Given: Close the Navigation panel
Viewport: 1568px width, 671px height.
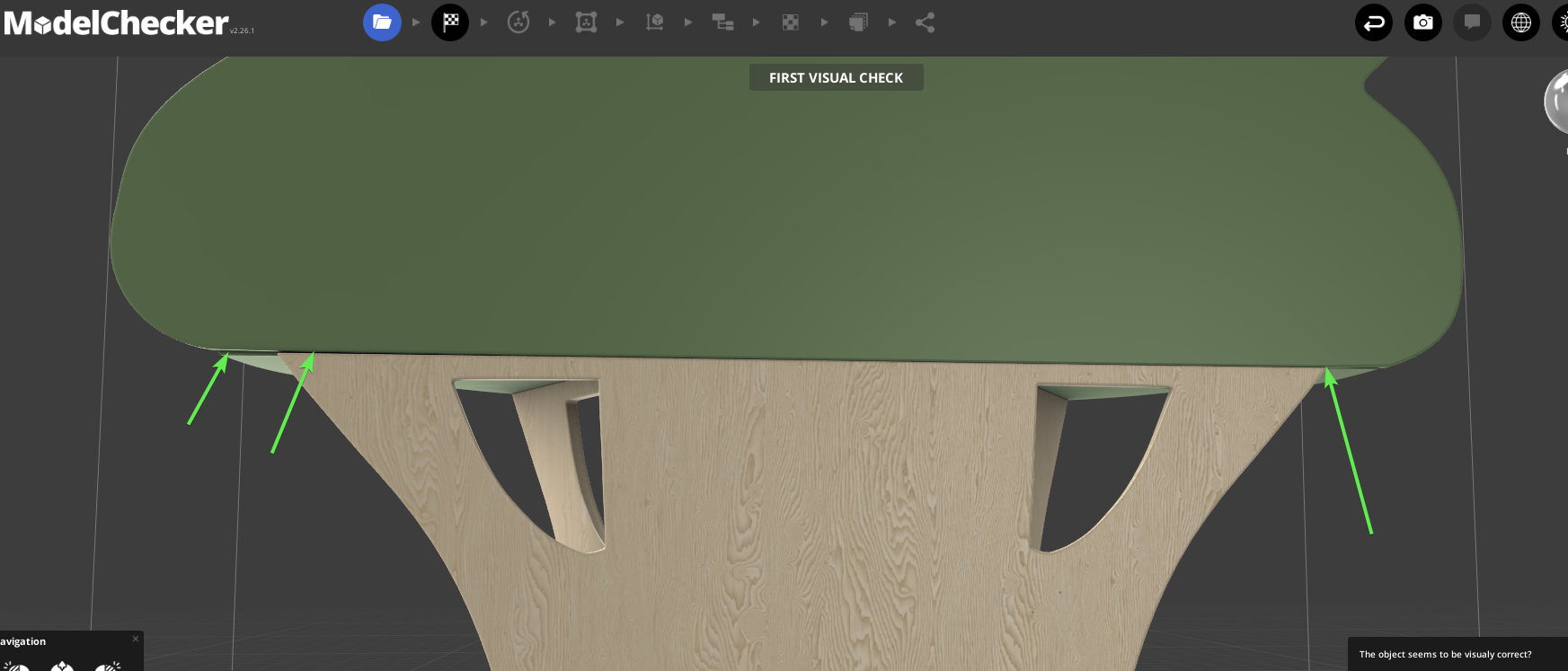Looking at the screenshot, I should tap(136, 639).
